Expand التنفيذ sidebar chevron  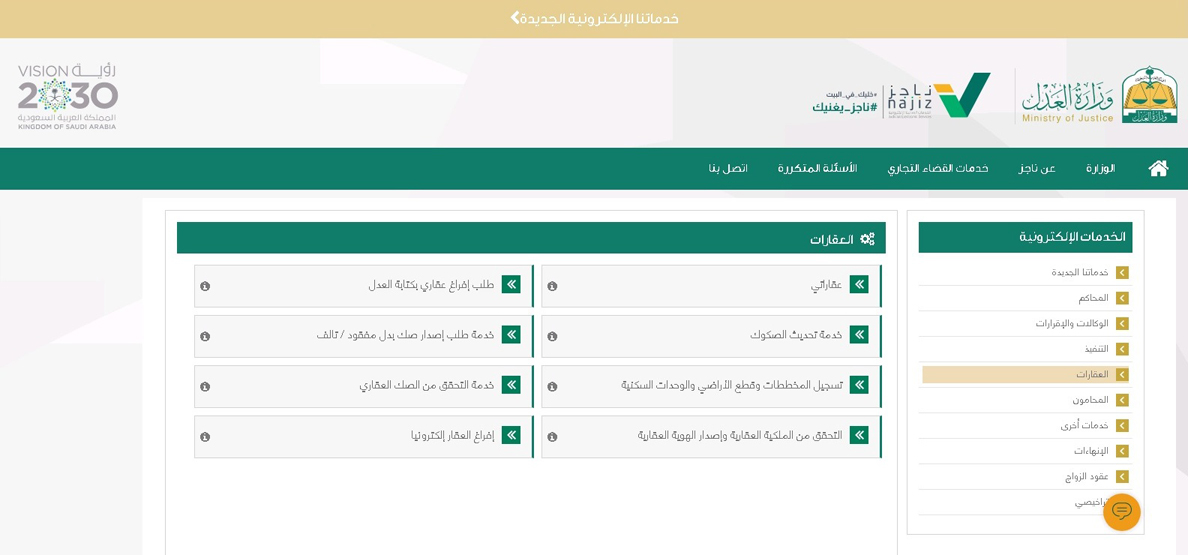pyautogui.click(x=1122, y=349)
